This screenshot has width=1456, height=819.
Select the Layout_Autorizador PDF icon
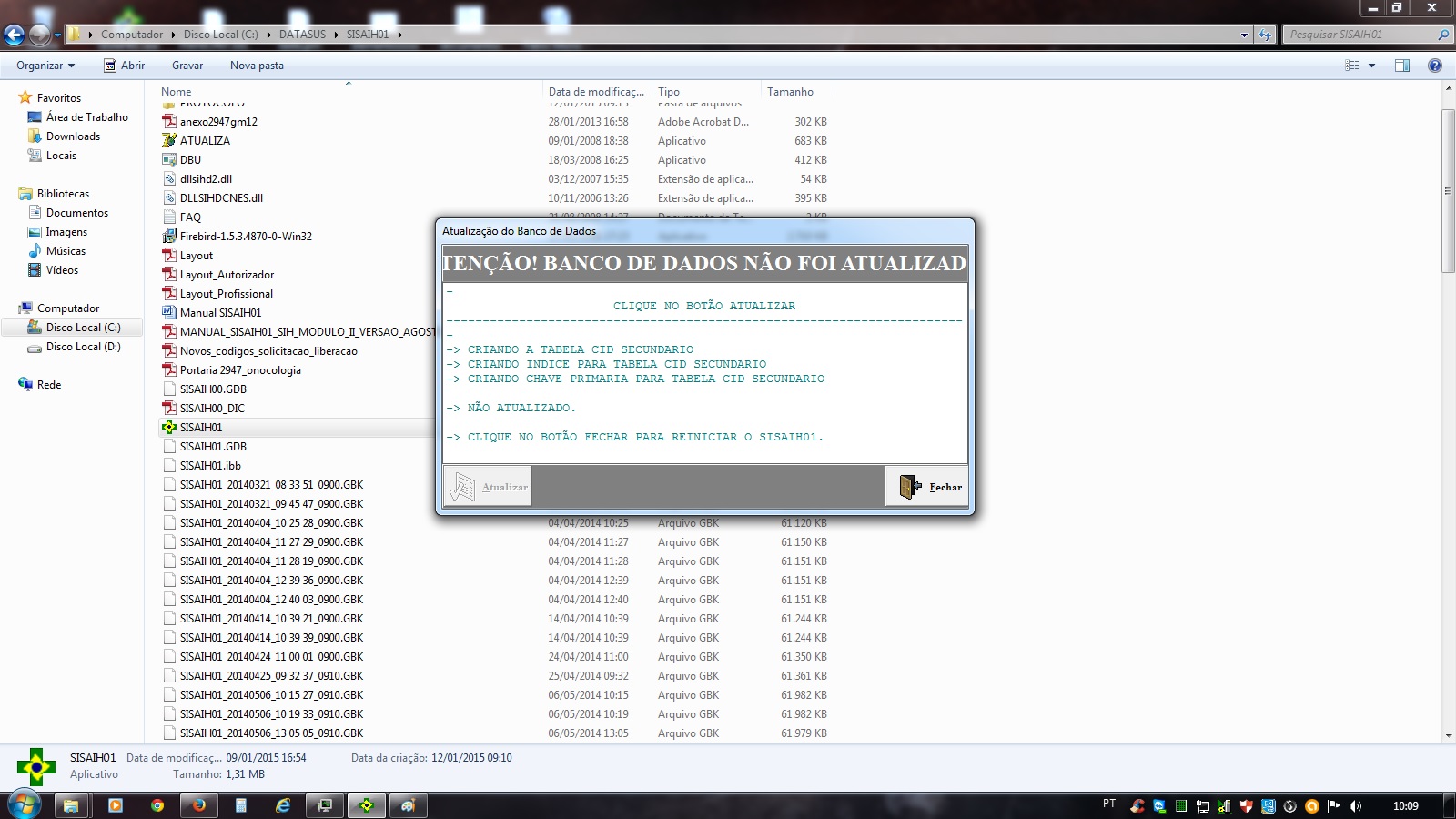click(169, 274)
